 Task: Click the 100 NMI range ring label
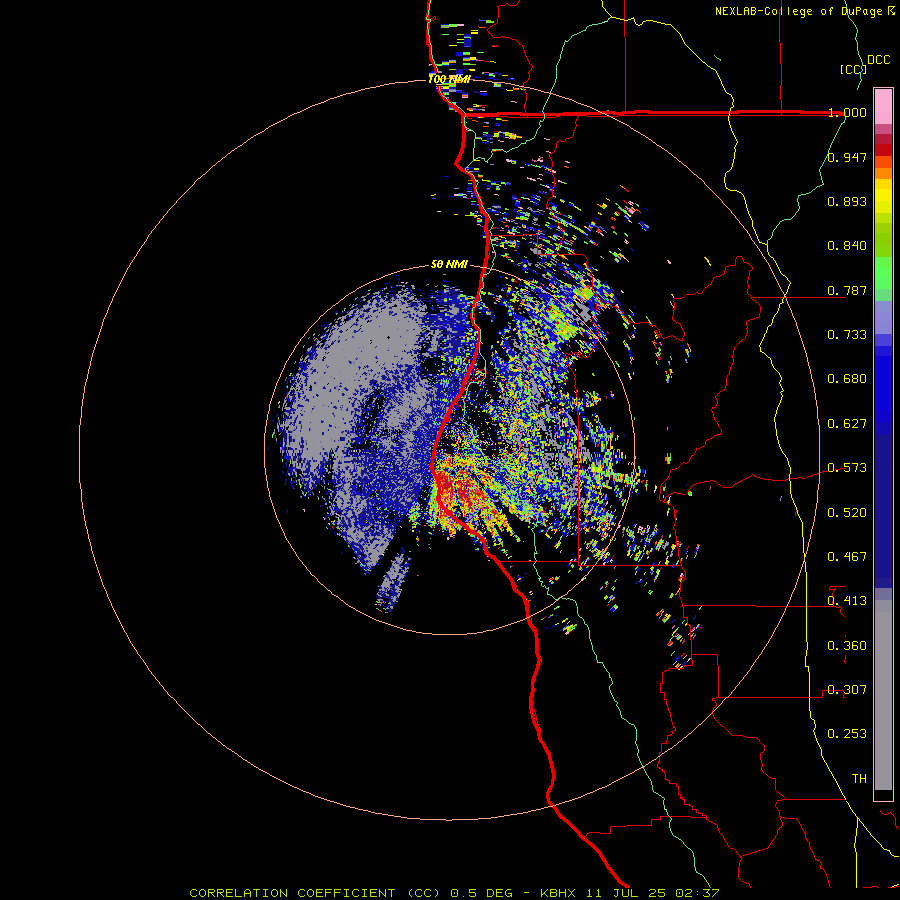tap(449, 79)
